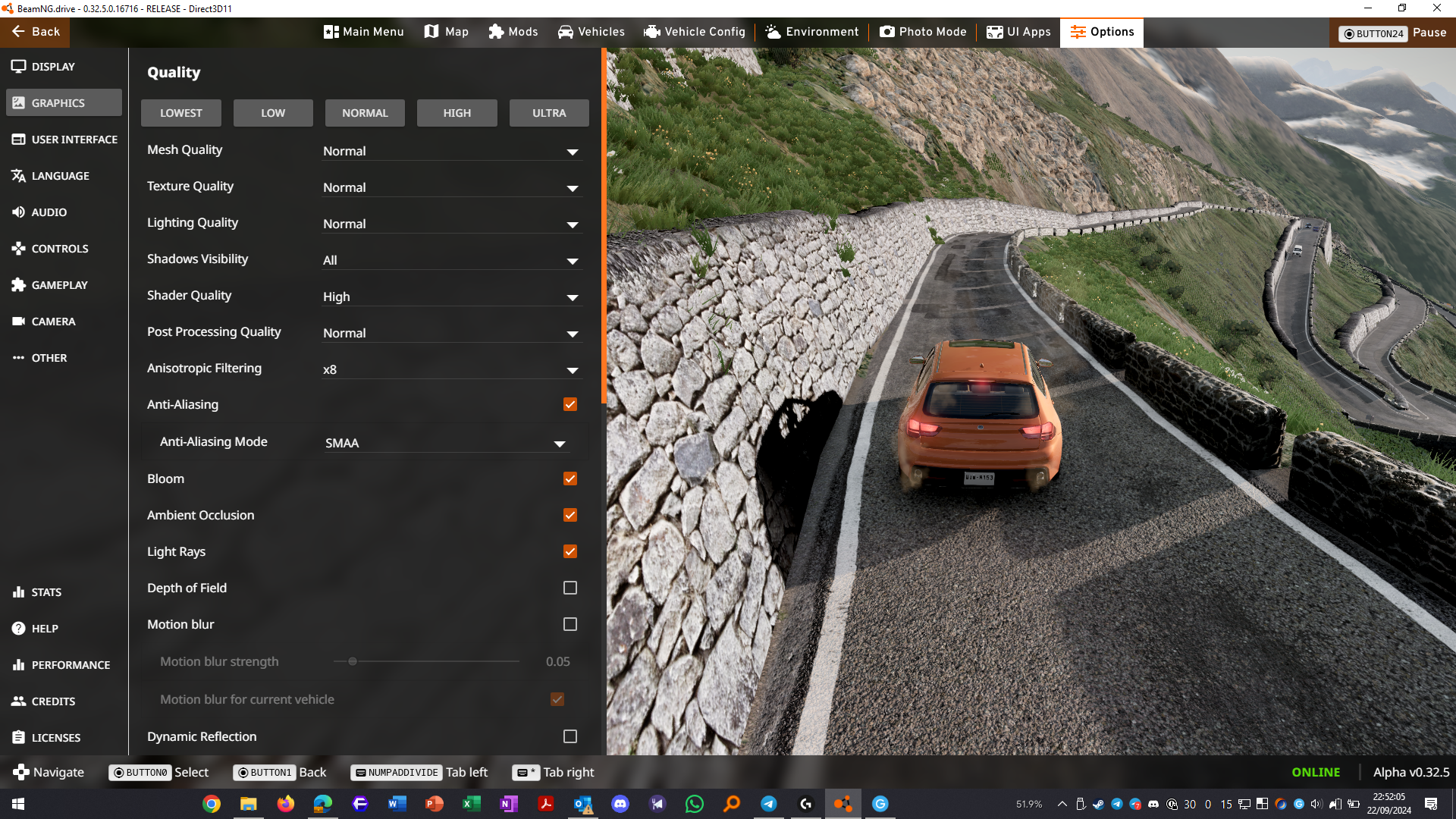Image resolution: width=1456 pixels, height=819 pixels.
Task: Open the Vehicle Config icon
Action: click(x=651, y=32)
